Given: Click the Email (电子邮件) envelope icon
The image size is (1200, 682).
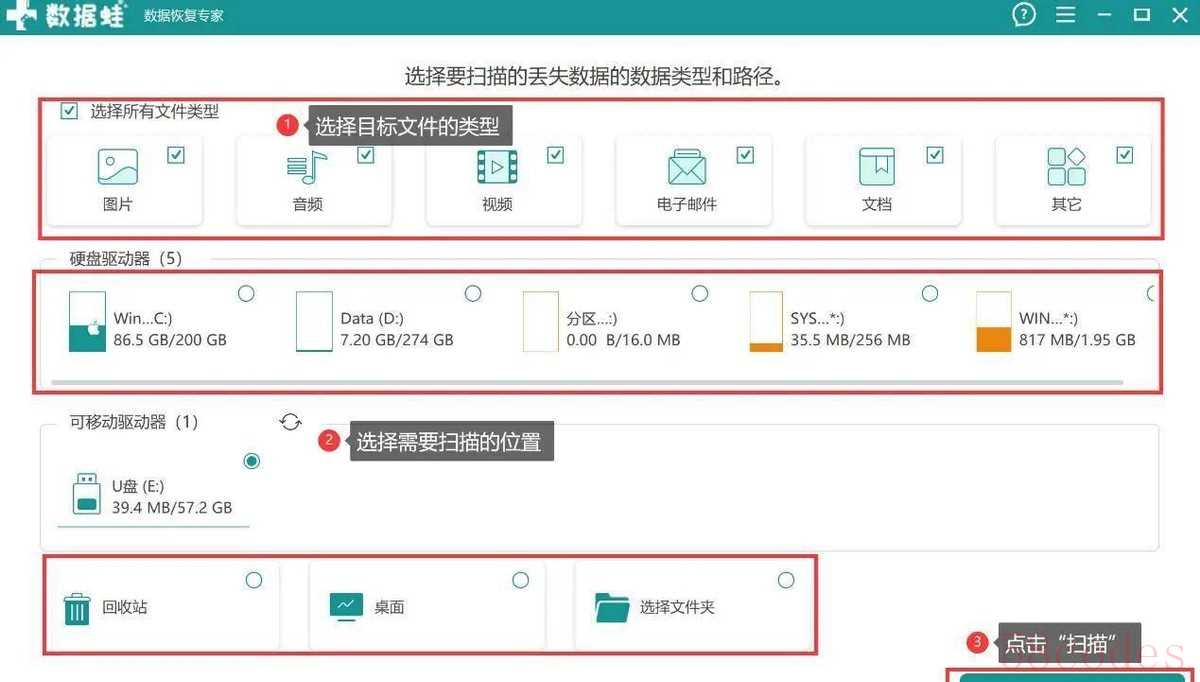Looking at the screenshot, I should click(x=687, y=167).
